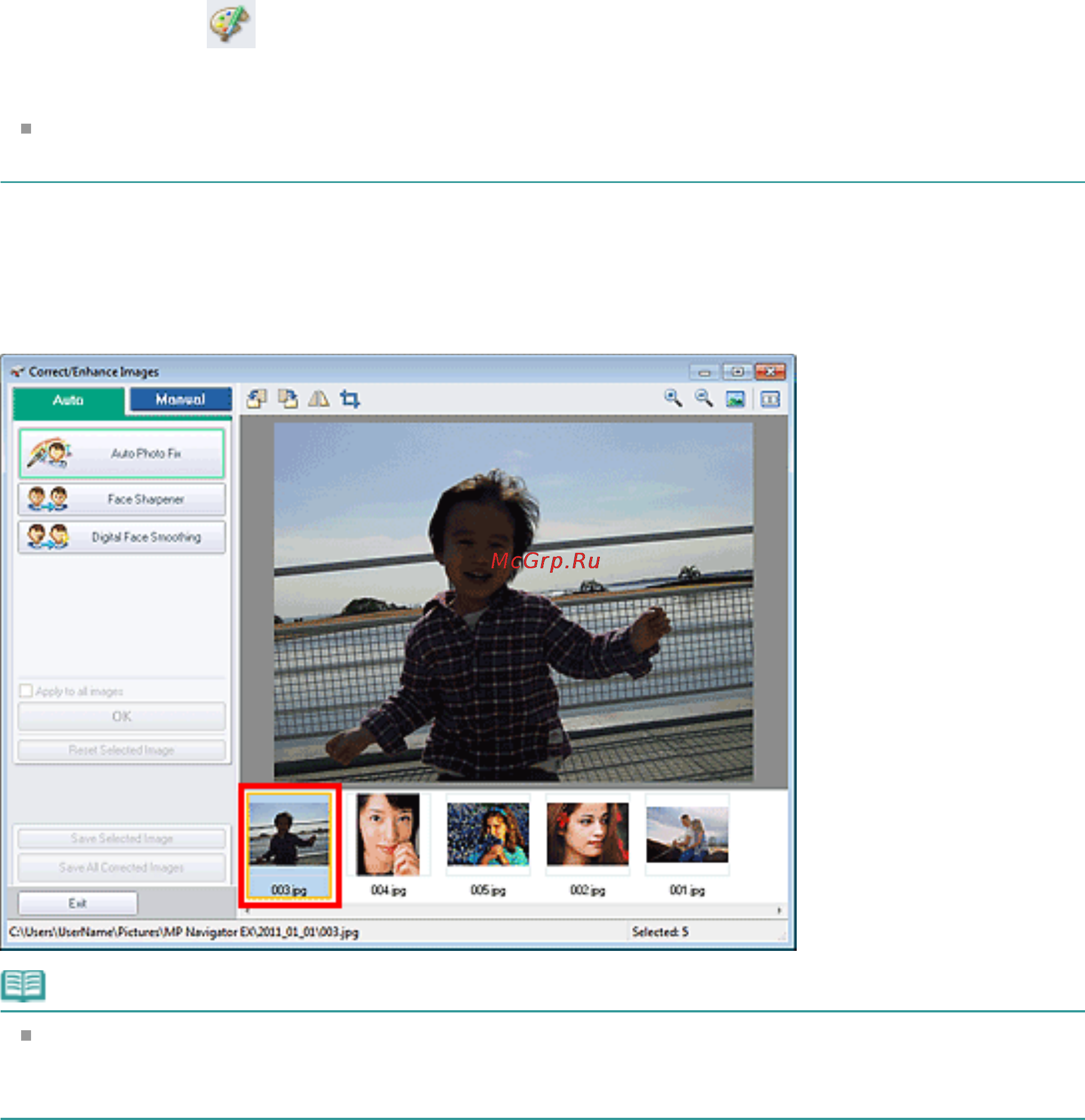
Task: Click the Auto Photo Fix button
Action: [x=121, y=453]
